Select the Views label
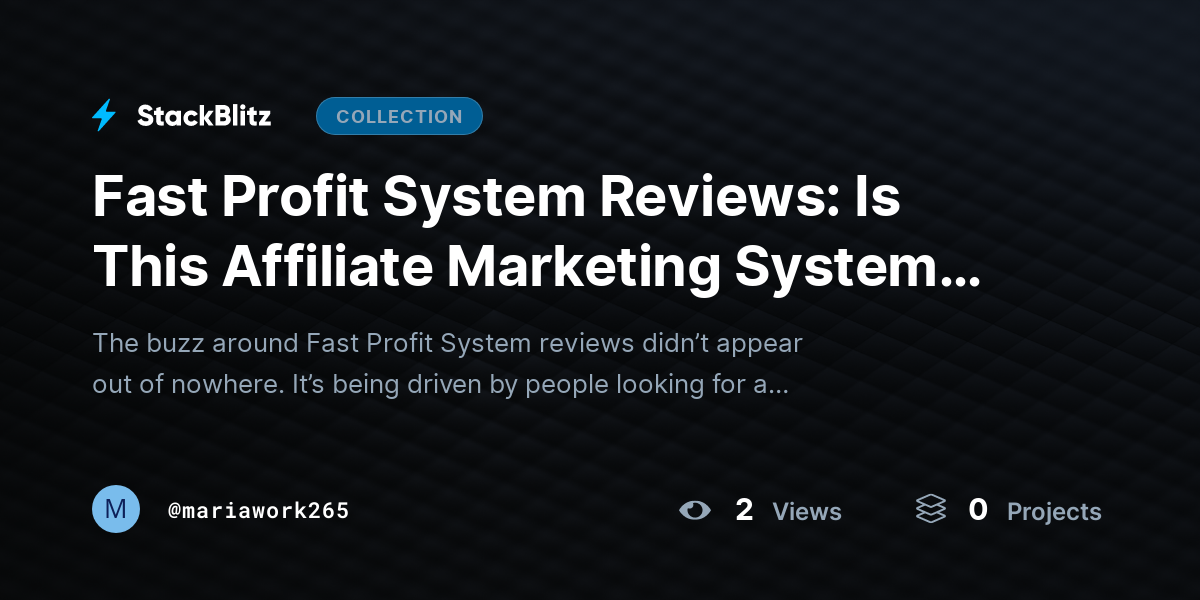1200x600 pixels. [807, 512]
